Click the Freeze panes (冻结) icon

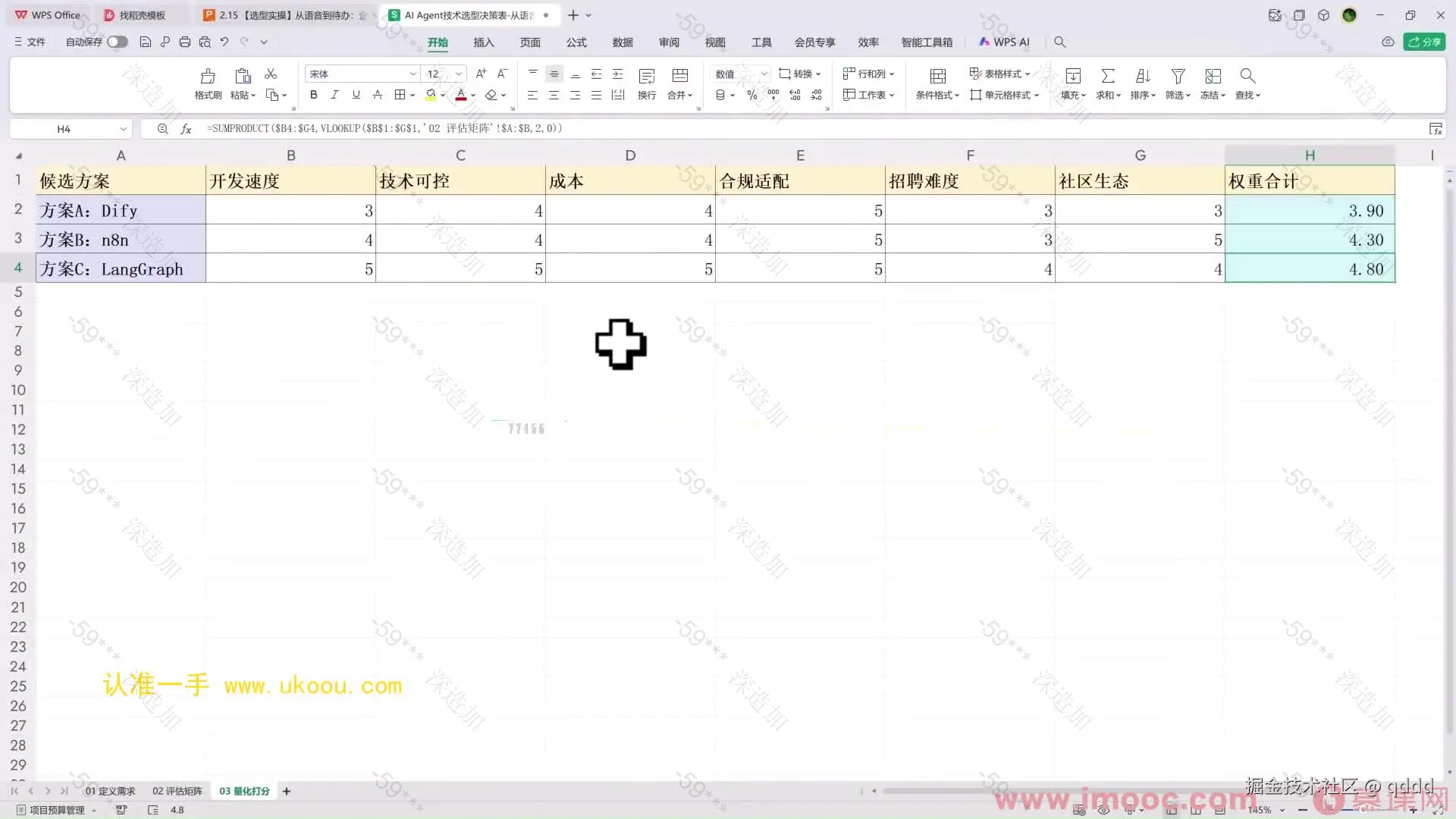[x=1213, y=76]
